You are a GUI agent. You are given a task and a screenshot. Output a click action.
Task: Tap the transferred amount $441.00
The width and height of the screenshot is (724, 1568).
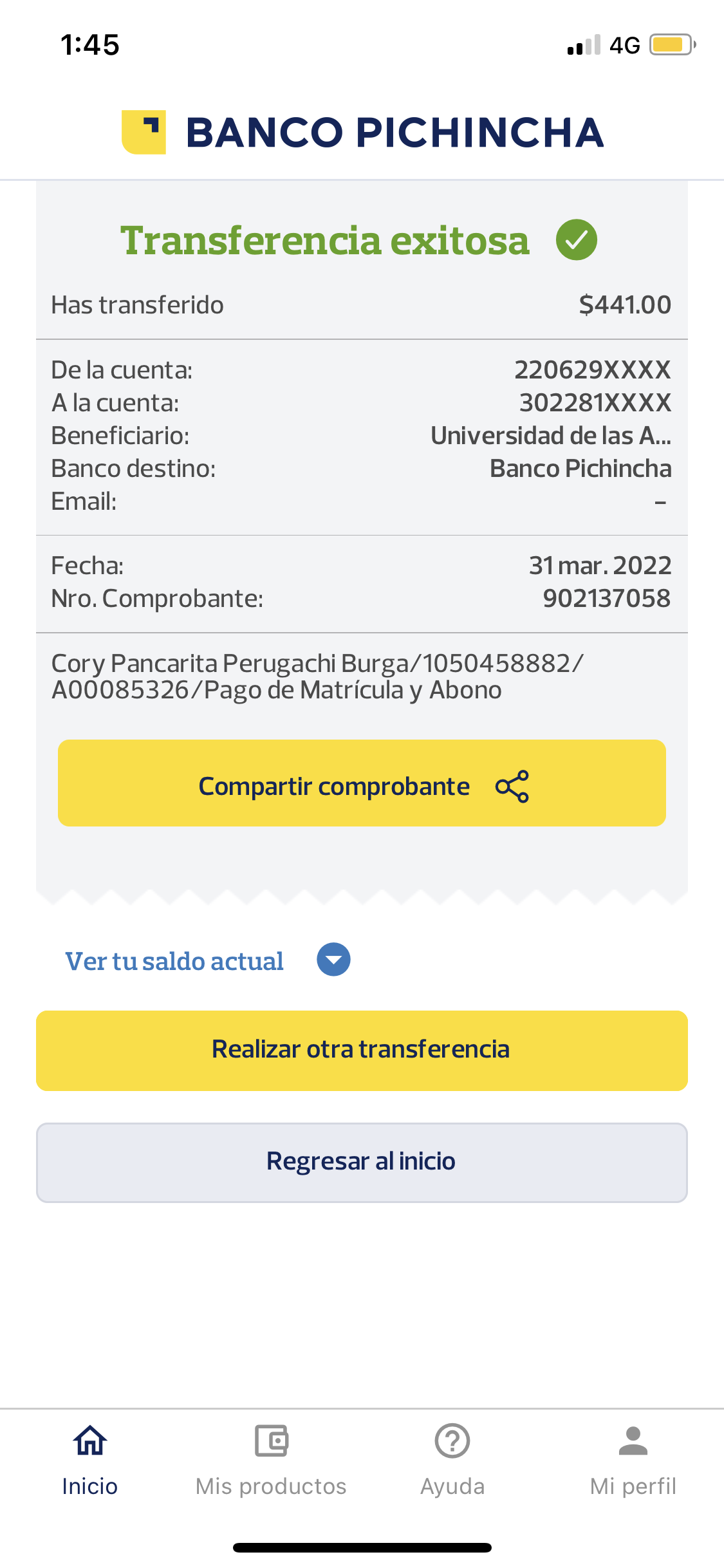[625, 304]
